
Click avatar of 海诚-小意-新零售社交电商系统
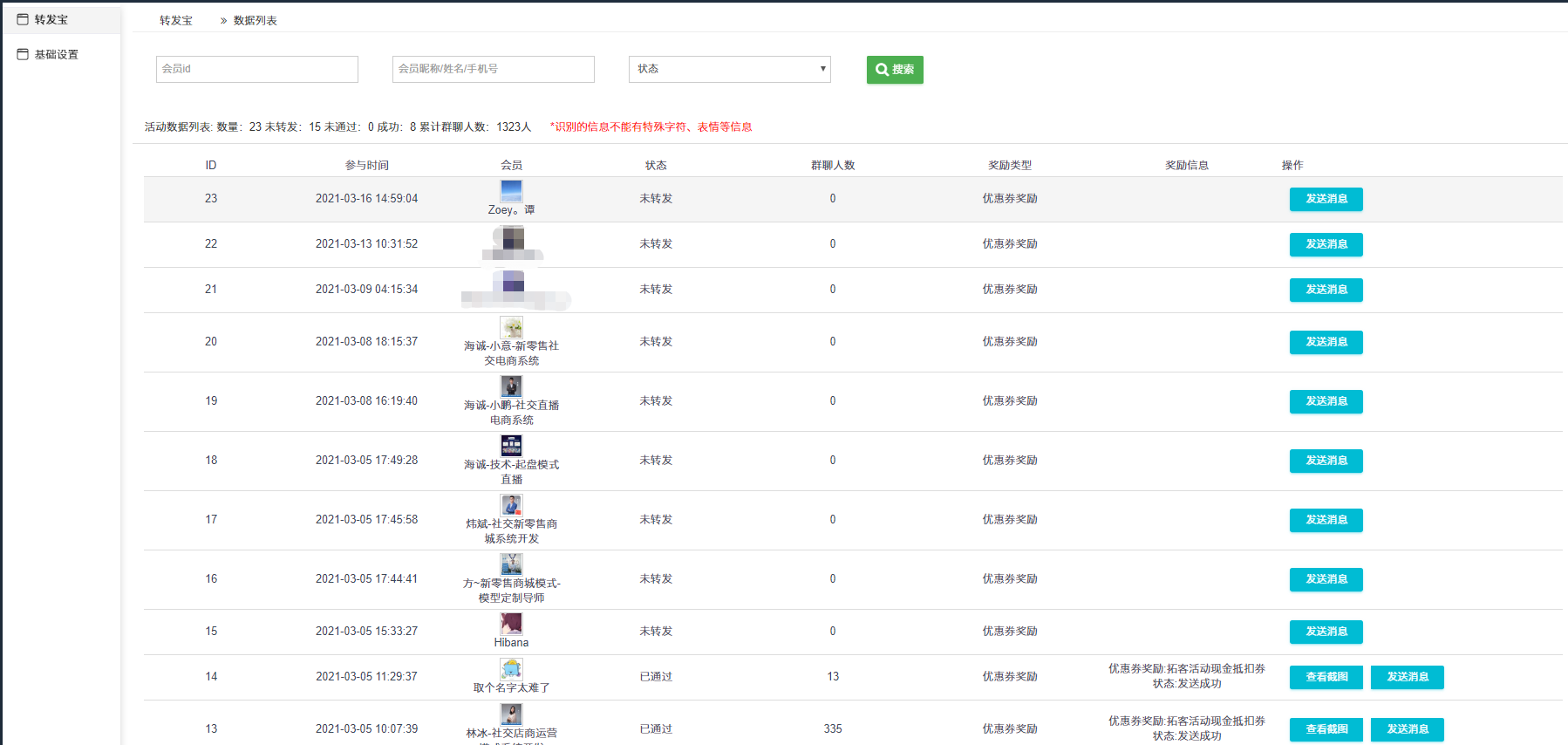511,327
